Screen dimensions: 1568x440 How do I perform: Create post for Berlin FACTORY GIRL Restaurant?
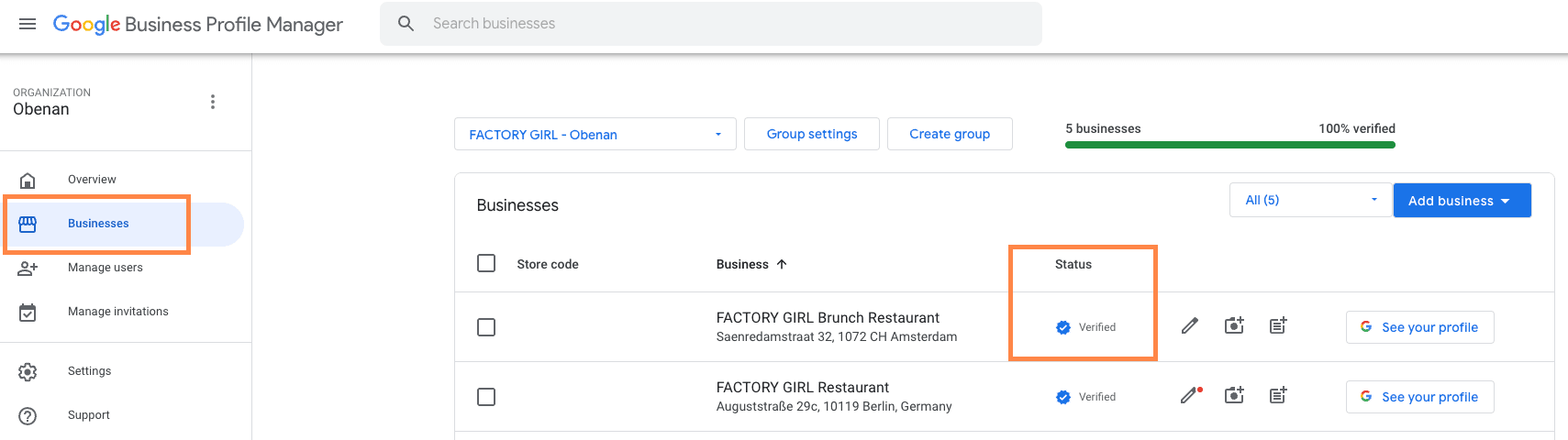pyautogui.click(x=1277, y=396)
